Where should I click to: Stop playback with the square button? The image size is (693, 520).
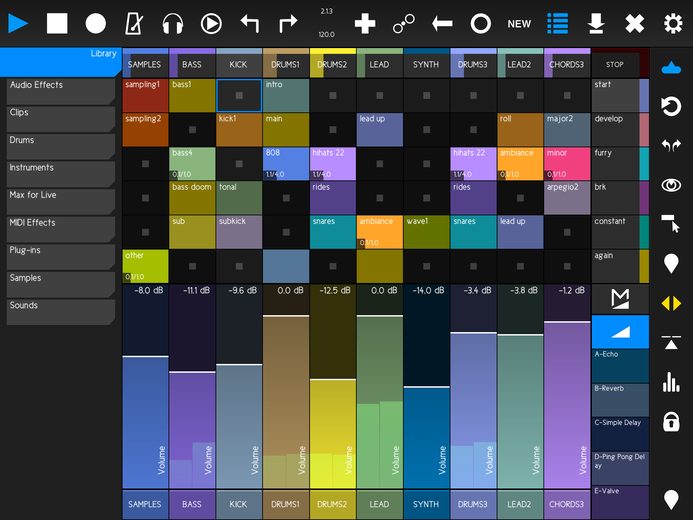click(57, 23)
